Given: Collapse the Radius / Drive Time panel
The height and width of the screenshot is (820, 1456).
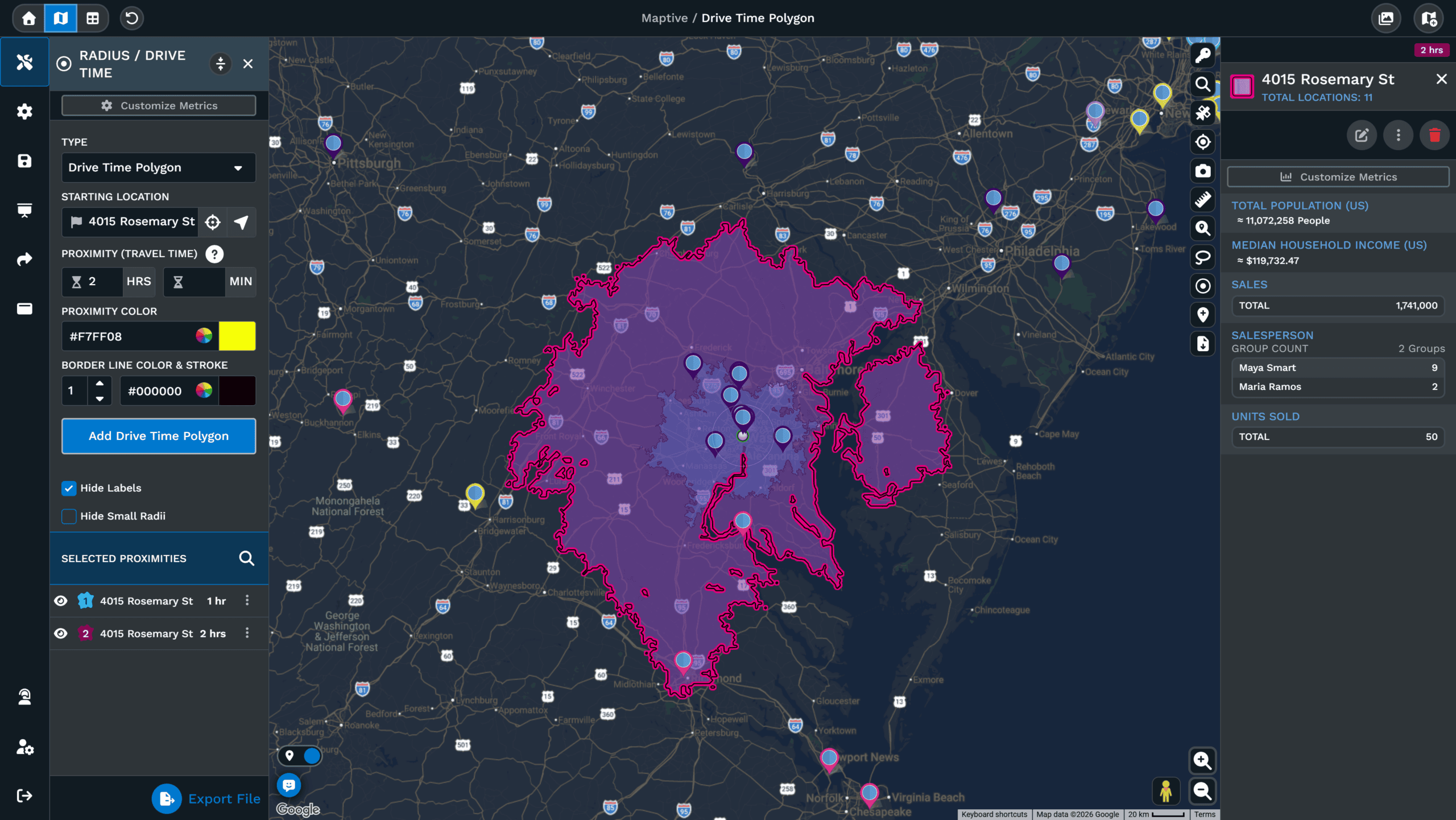Looking at the screenshot, I should (x=221, y=64).
